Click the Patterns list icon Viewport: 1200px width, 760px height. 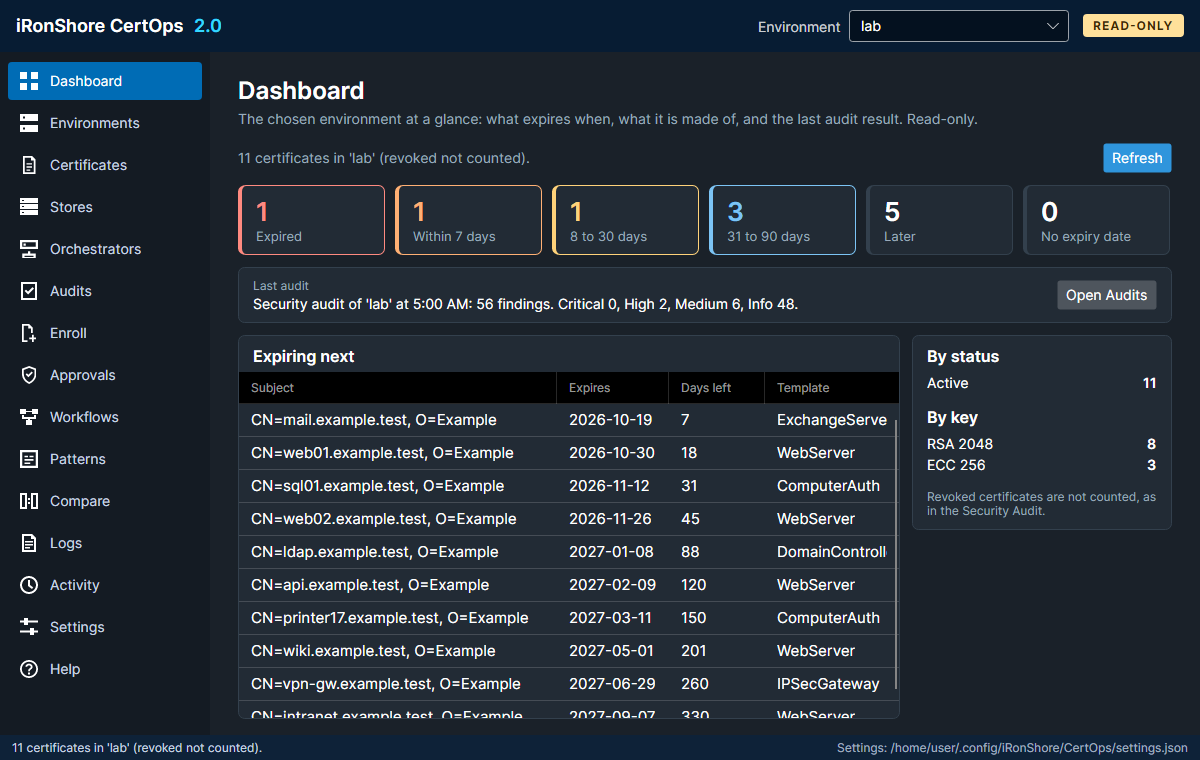29,459
